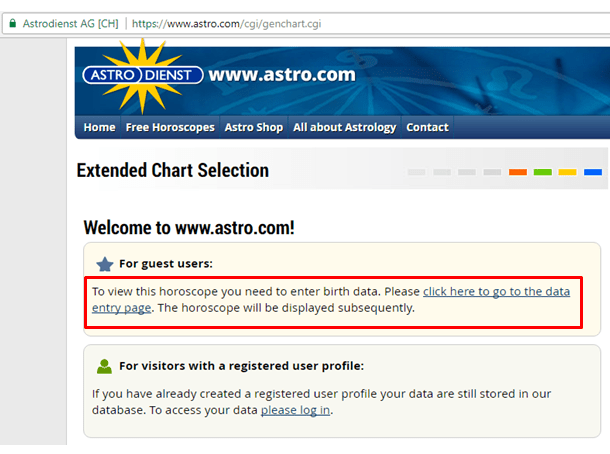The image size is (610, 454).
Task: Click the www.astro.com banner title
Action: point(282,74)
